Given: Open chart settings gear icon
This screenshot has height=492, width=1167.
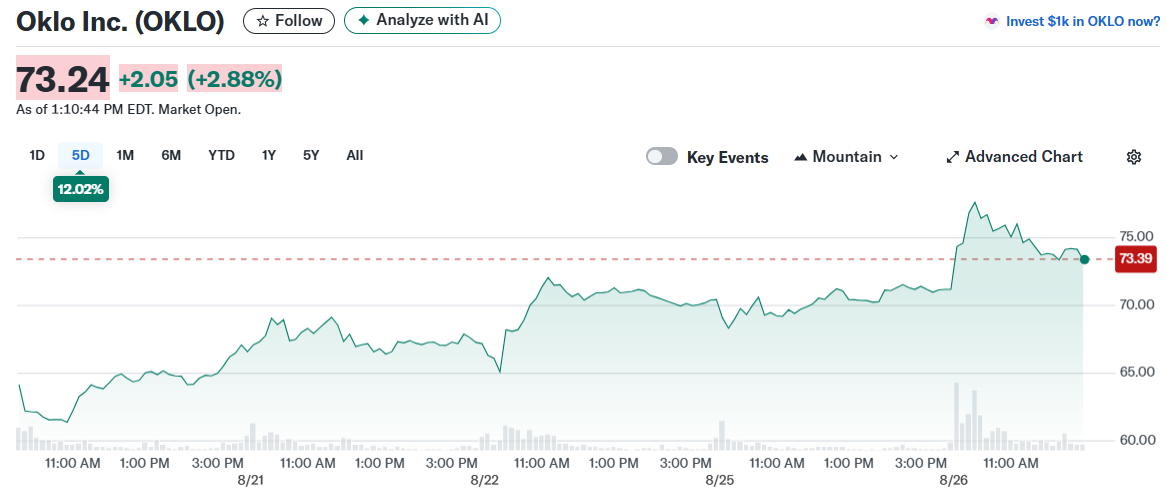Looking at the screenshot, I should tap(1134, 157).
